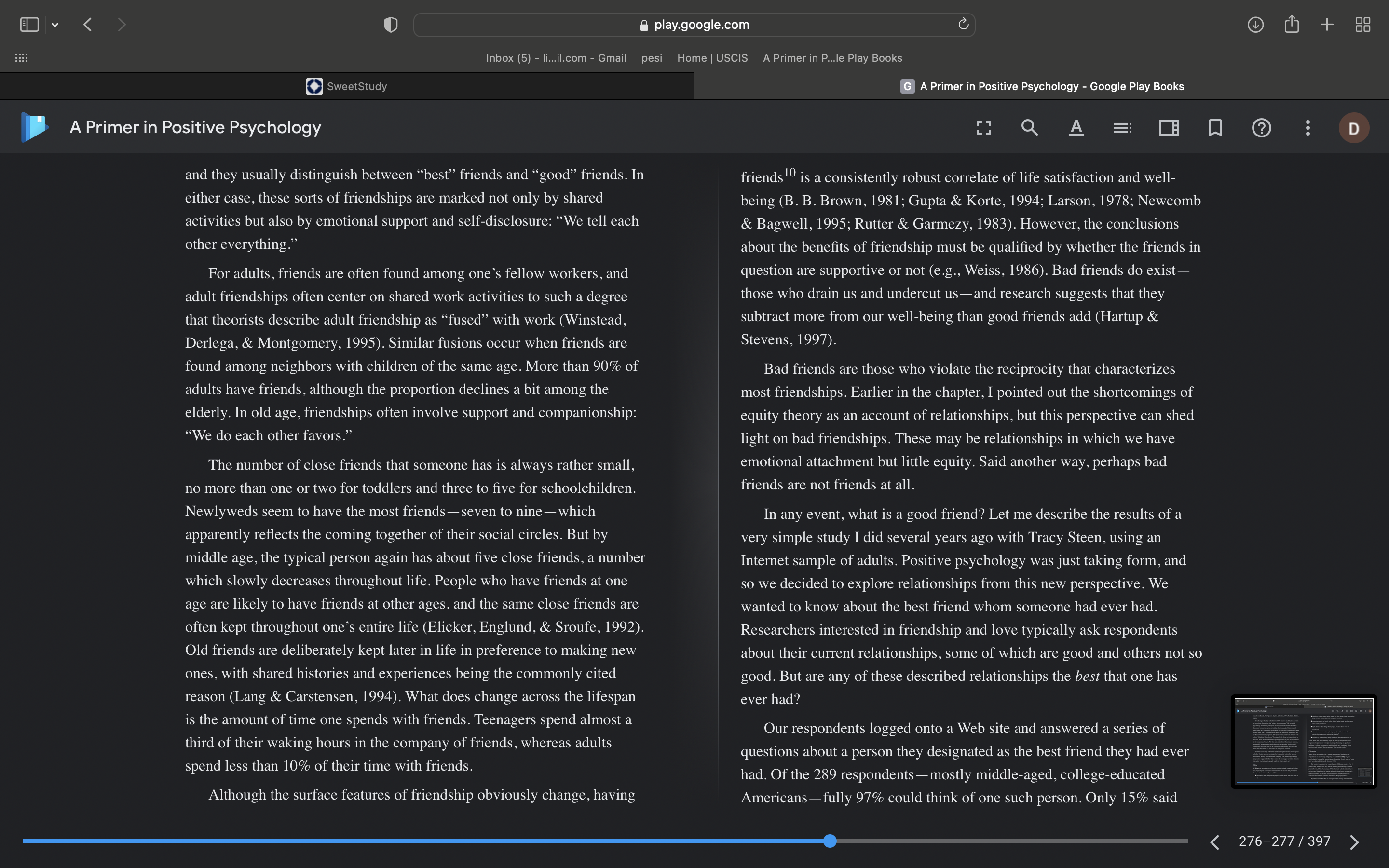
Task: Show the tab overview grid
Action: coord(1362,25)
